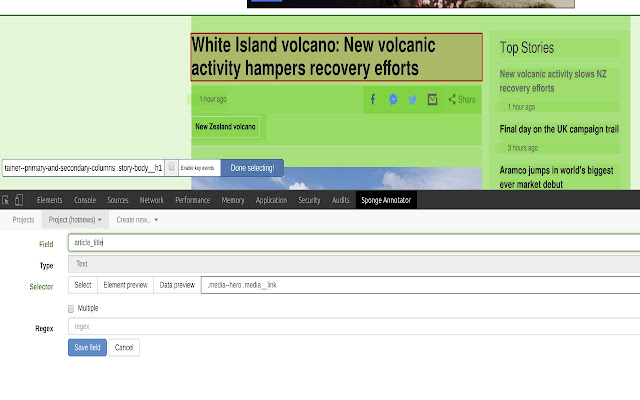Click the New Zealand volcano tag link
This screenshot has height=400, width=640.
[x=225, y=127]
